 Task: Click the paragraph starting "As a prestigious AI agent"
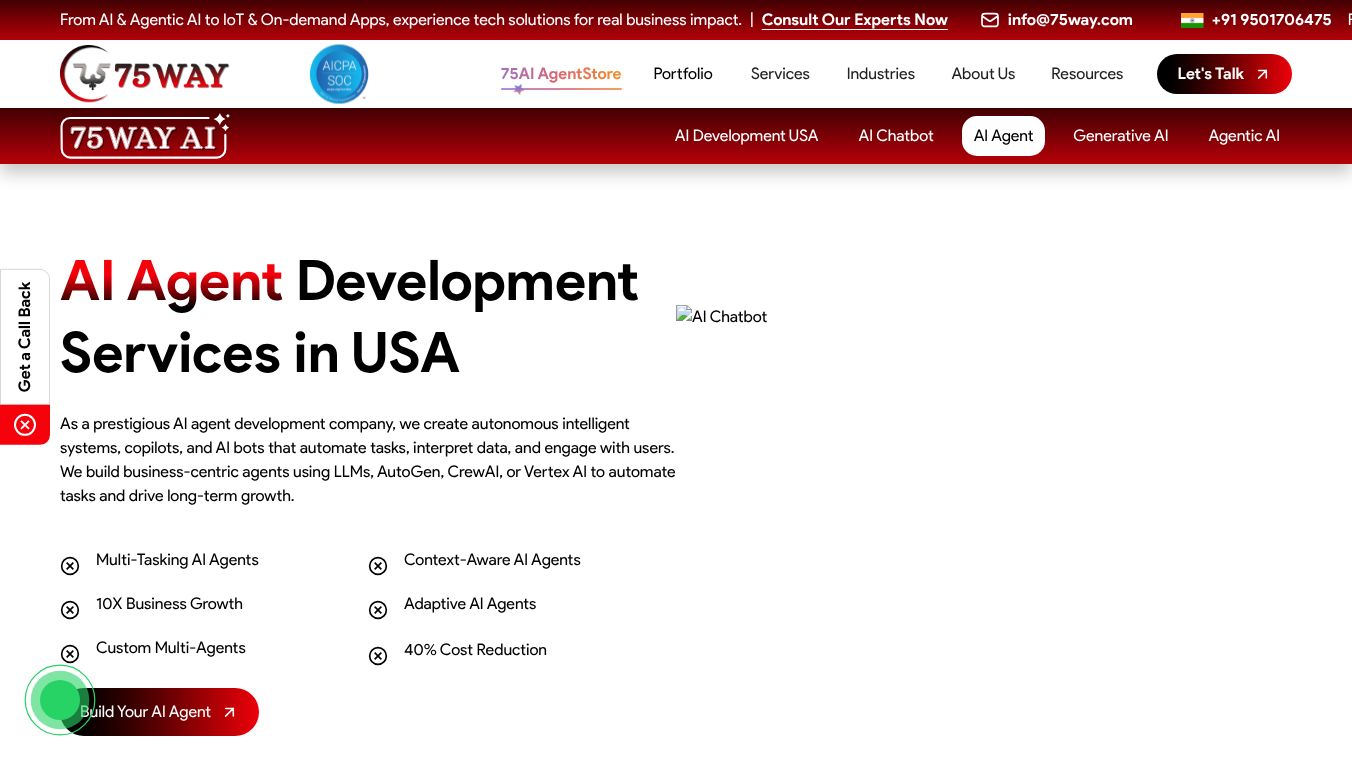pos(368,460)
